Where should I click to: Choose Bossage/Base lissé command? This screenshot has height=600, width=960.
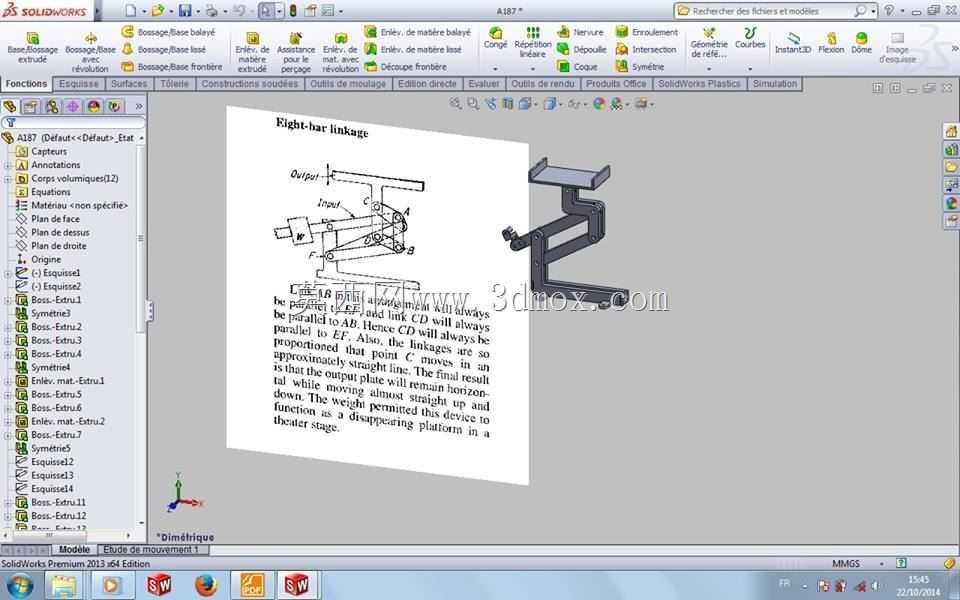tap(163, 49)
